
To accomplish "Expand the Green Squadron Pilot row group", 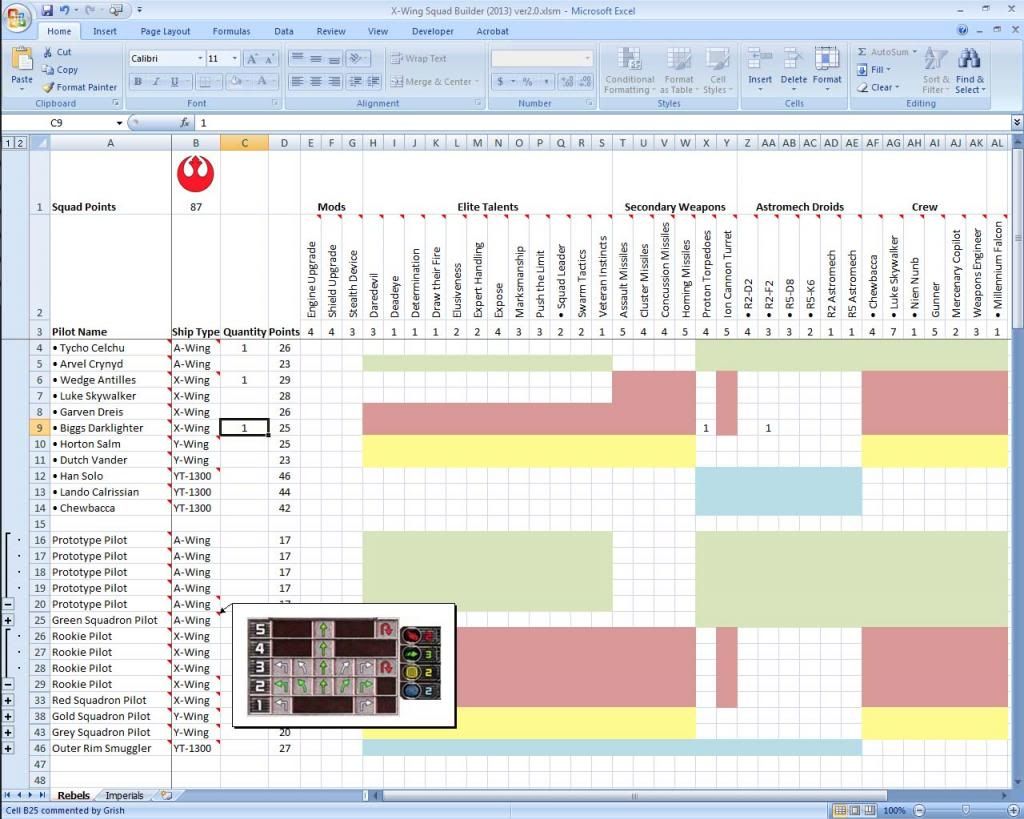I will 8,620.
